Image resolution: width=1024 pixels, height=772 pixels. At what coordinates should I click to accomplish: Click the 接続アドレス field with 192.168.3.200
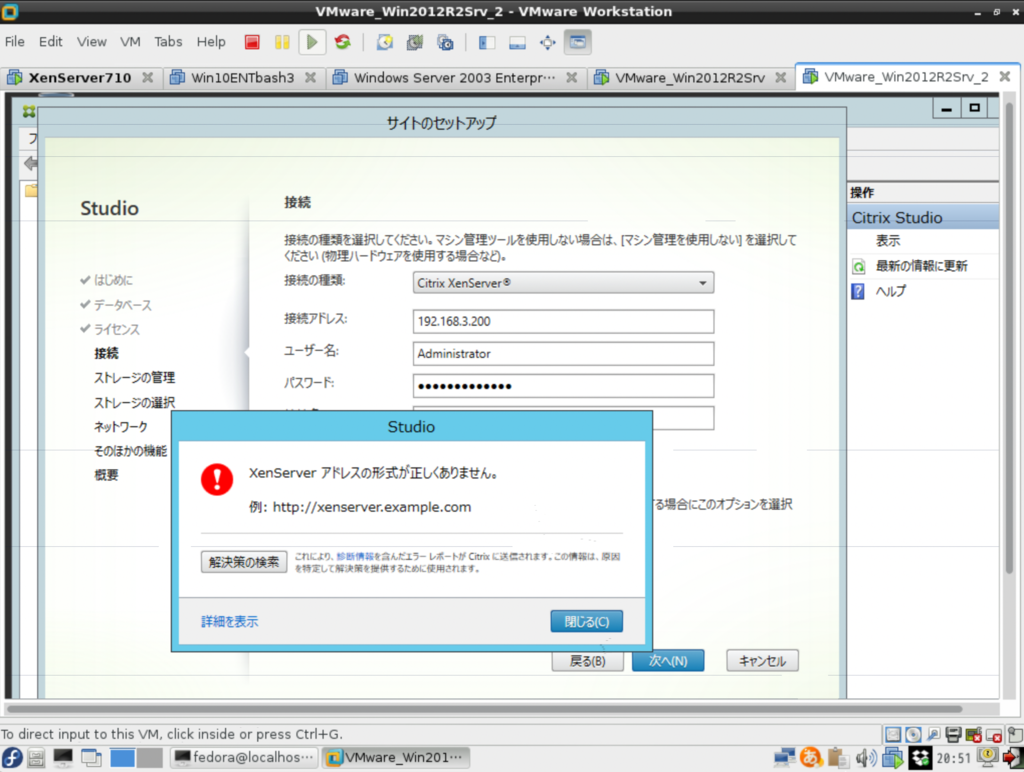click(x=563, y=321)
